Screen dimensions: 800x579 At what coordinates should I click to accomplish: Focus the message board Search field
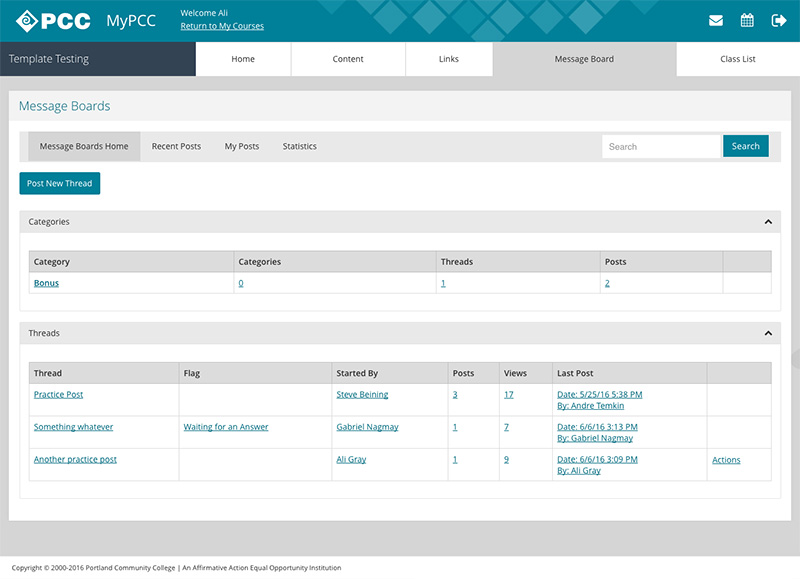(x=660, y=147)
